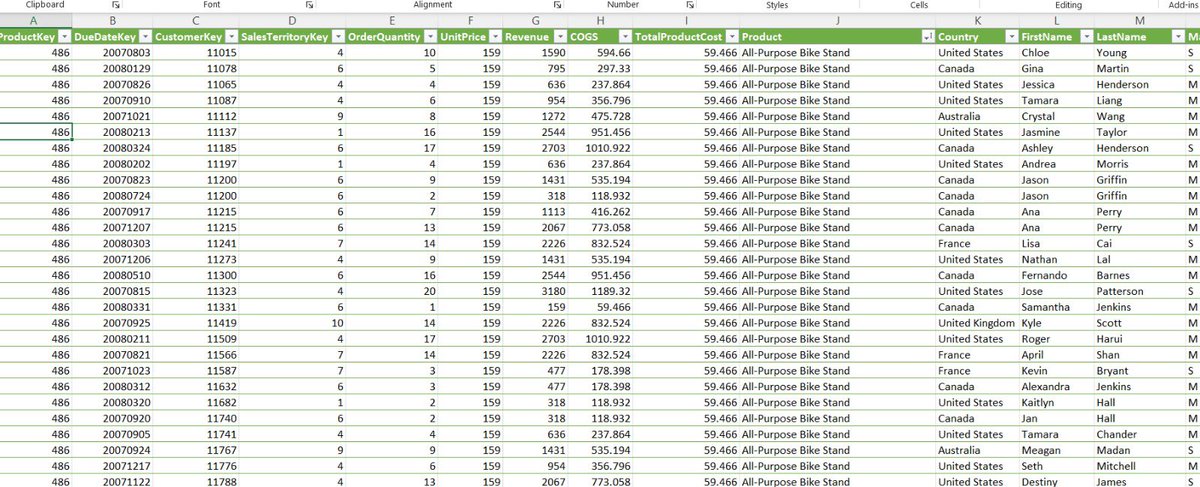Select the FirstName cell Crystal

[x=1056, y=116]
